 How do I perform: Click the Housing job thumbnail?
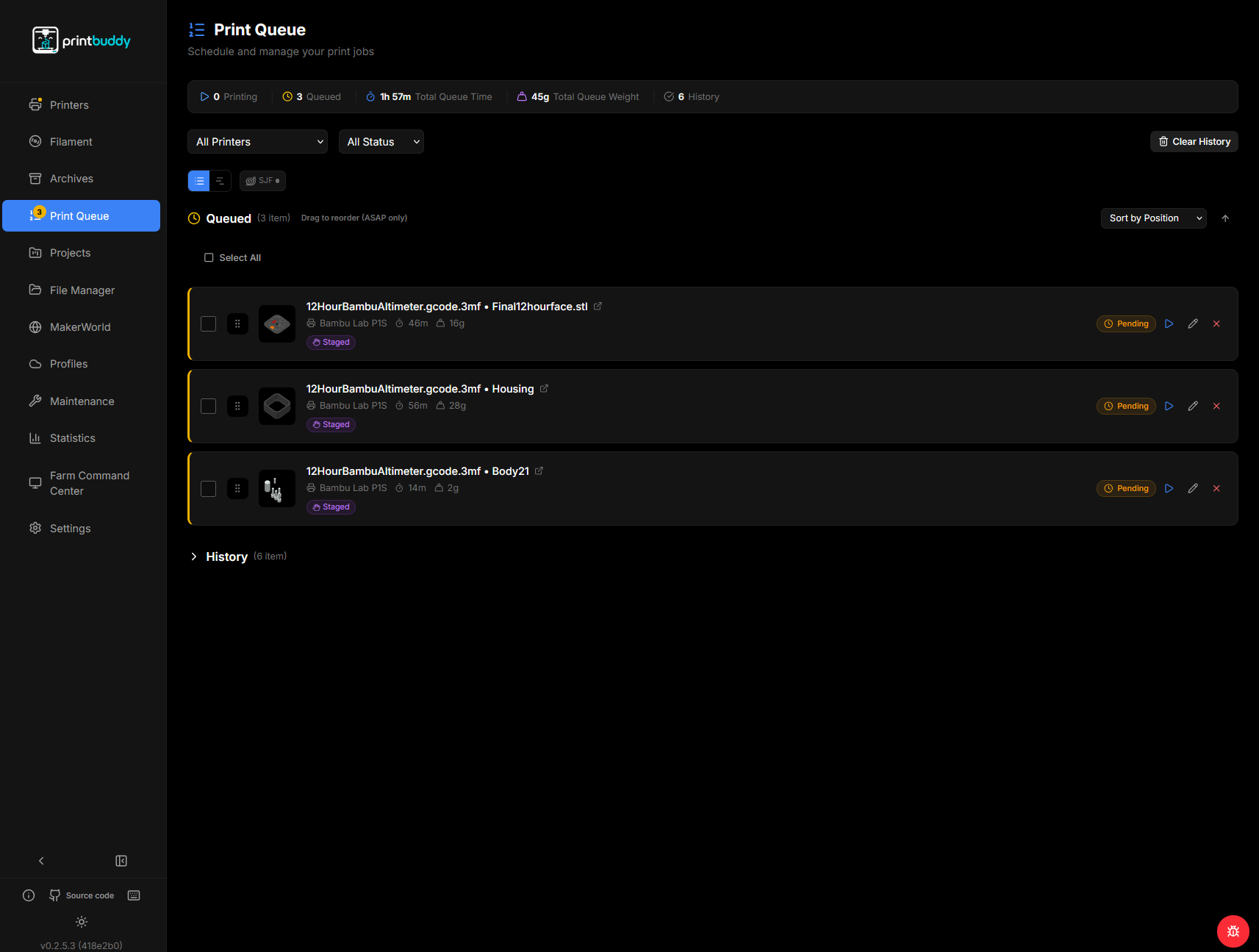click(277, 406)
